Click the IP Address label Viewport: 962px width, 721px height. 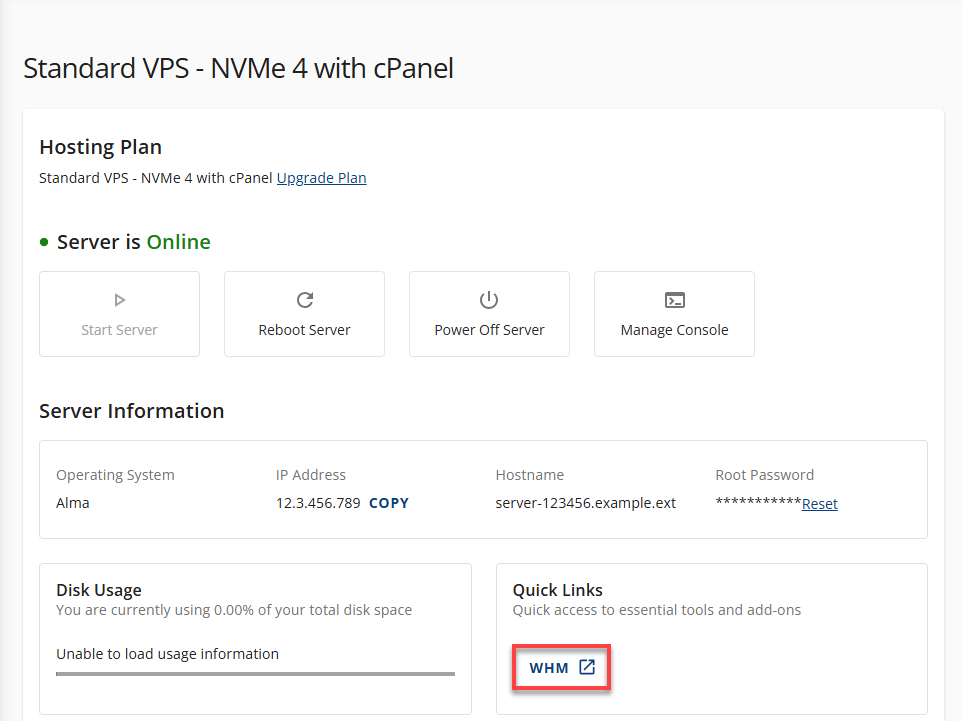click(x=310, y=475)
